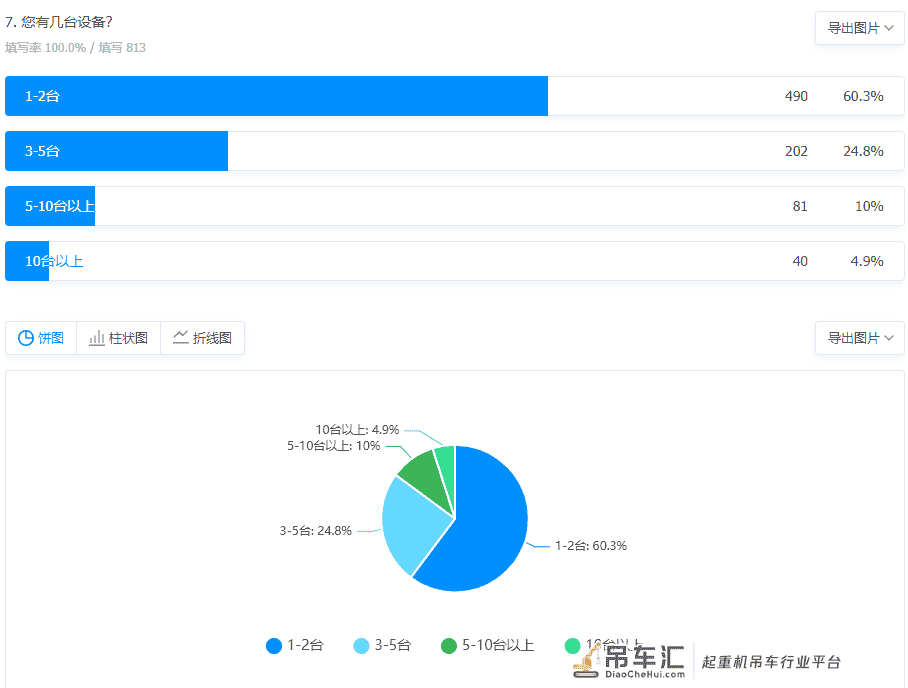
Task: Toggle the 3-5台 legend item
Action: click(382, 645)
